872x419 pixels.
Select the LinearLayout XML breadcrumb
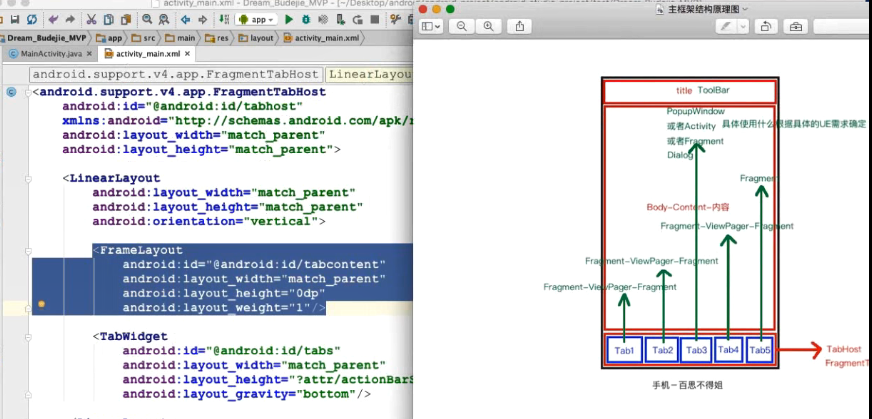(369, 74)
